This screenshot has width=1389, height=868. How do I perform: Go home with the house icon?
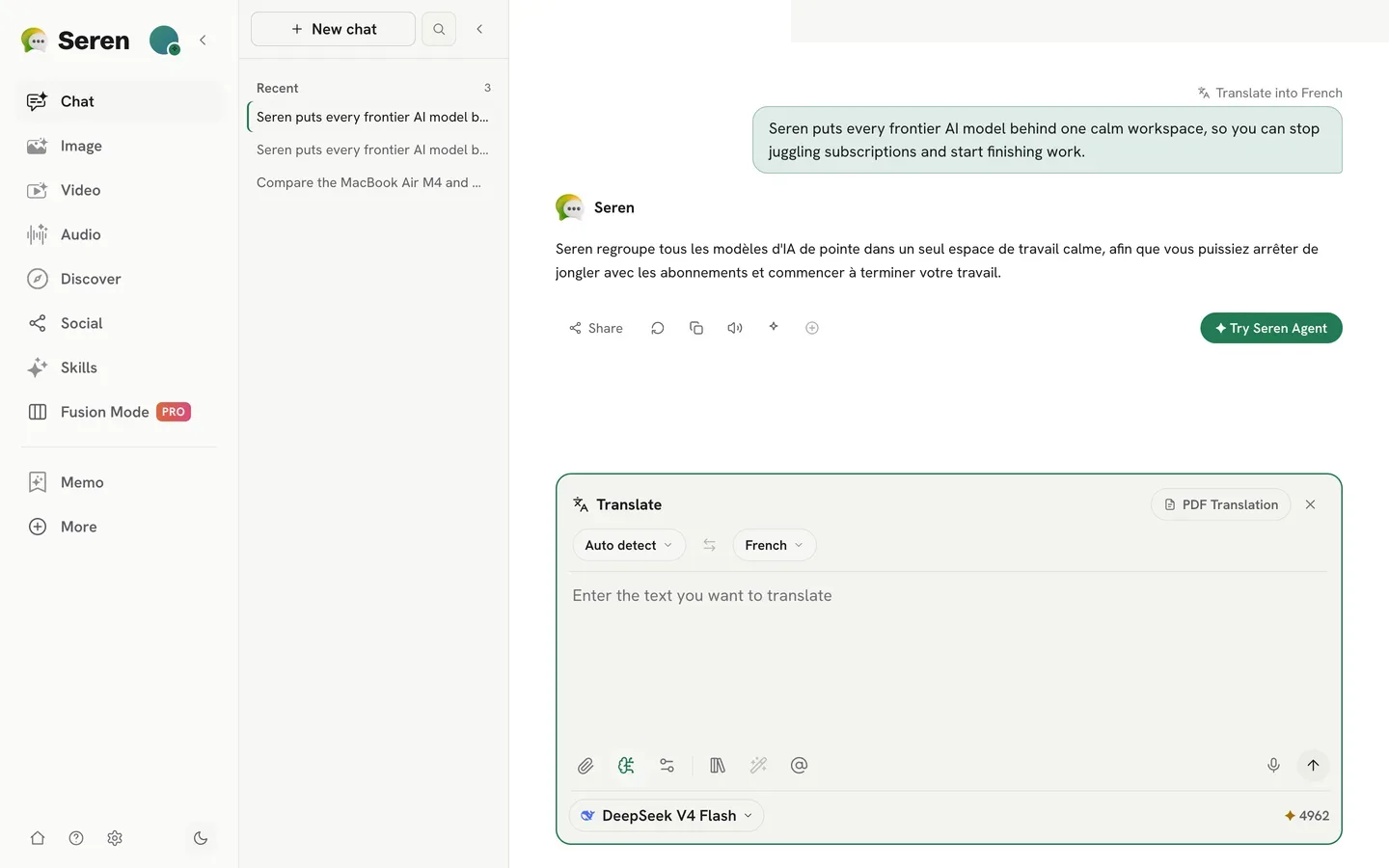(x=38, y=838)
